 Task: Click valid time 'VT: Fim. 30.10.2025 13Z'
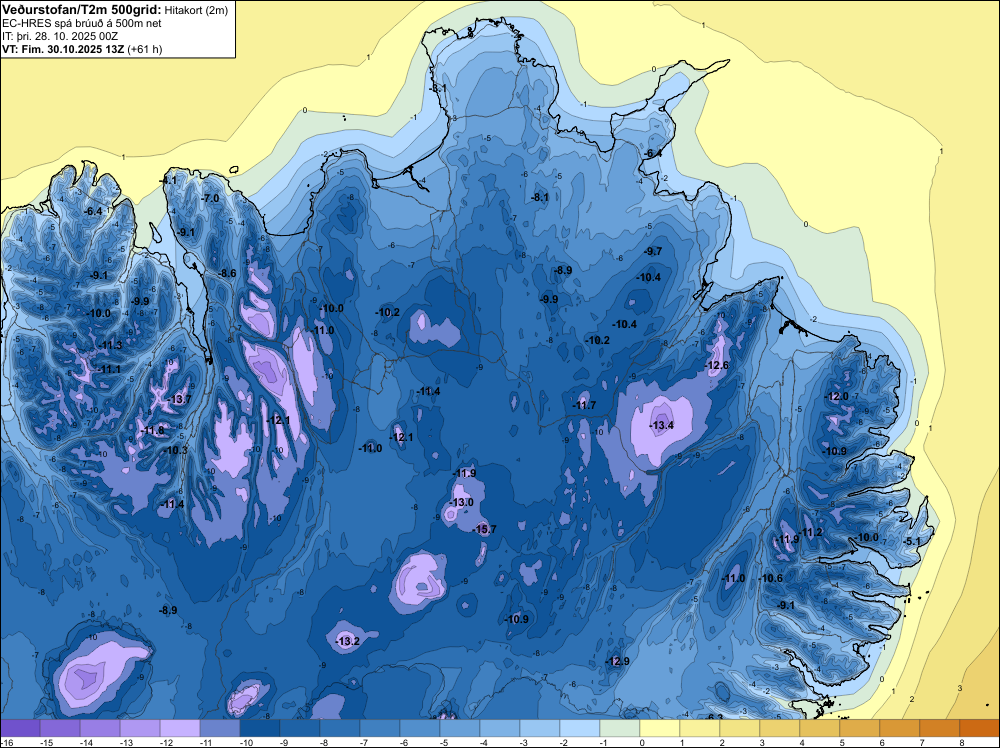click(x=63, y=49)
